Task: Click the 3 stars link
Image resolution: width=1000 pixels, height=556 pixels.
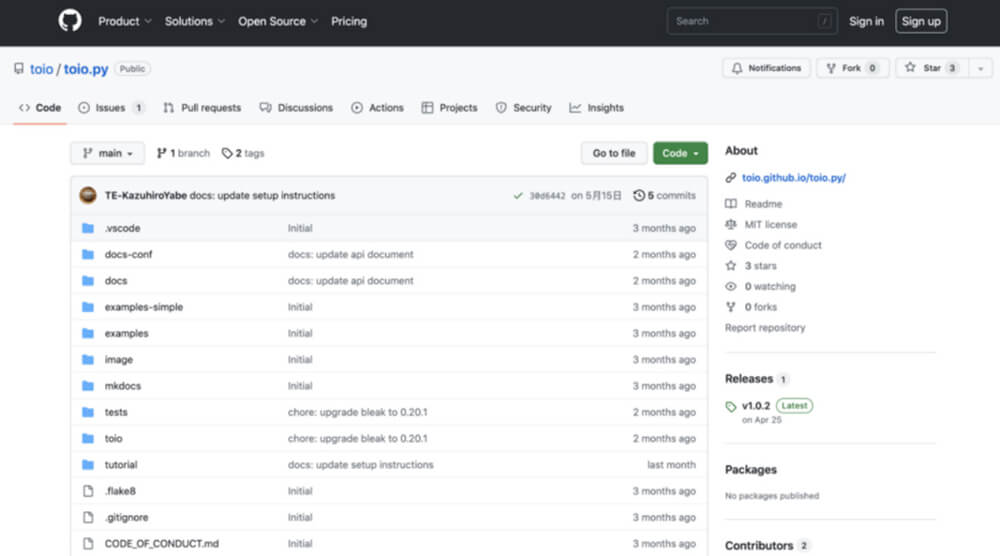Action: point(760,266)
